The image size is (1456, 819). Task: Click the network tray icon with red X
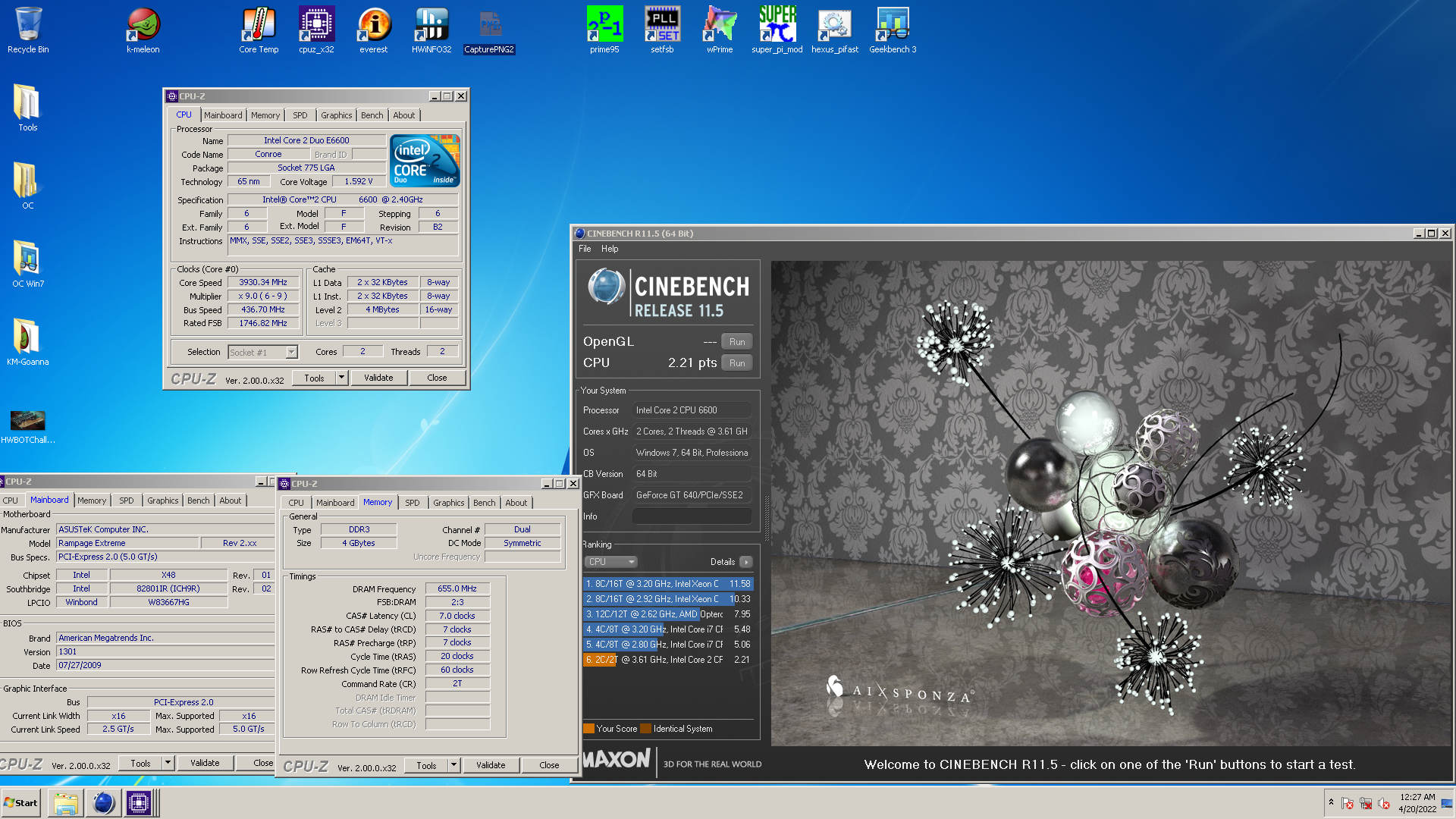point(1366,803)
